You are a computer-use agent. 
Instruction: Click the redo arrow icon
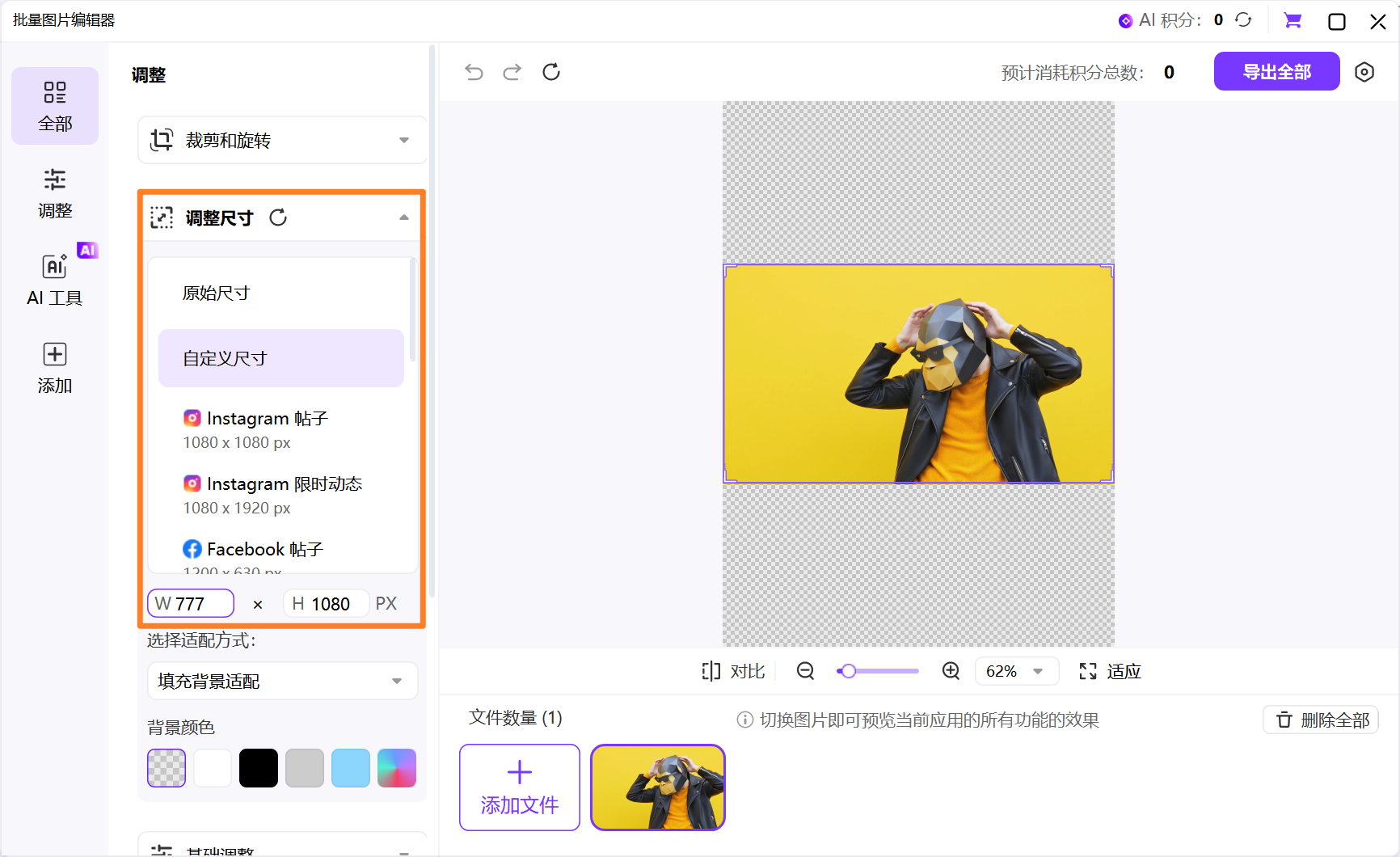pyautogui.click(x=512, y=73)
